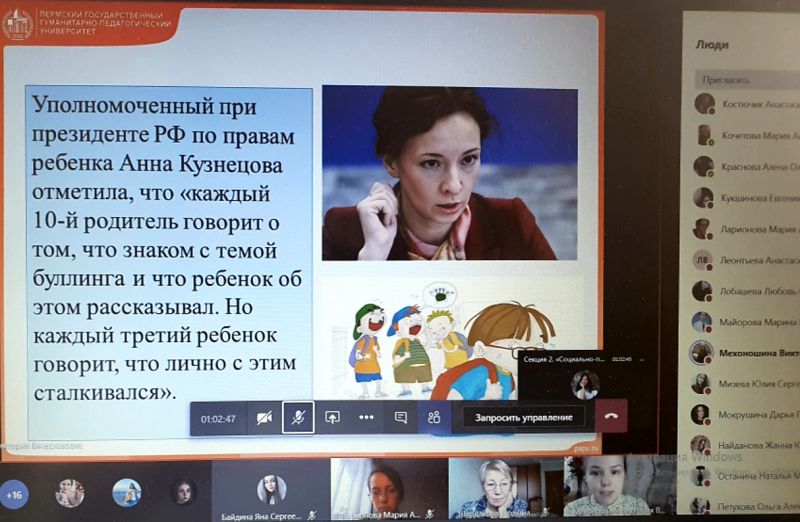Click the Пригласить invite search field
Screen dimensions: 800x522
coord(747,80)
